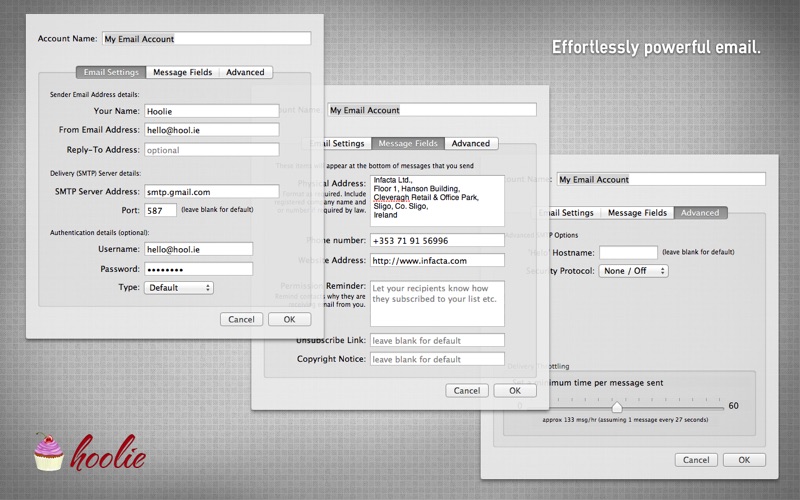This screenshot has height=500, width=800.
Task: Click the highlighted Advanced tab in rightmost dialog
Action: (700, 213)
